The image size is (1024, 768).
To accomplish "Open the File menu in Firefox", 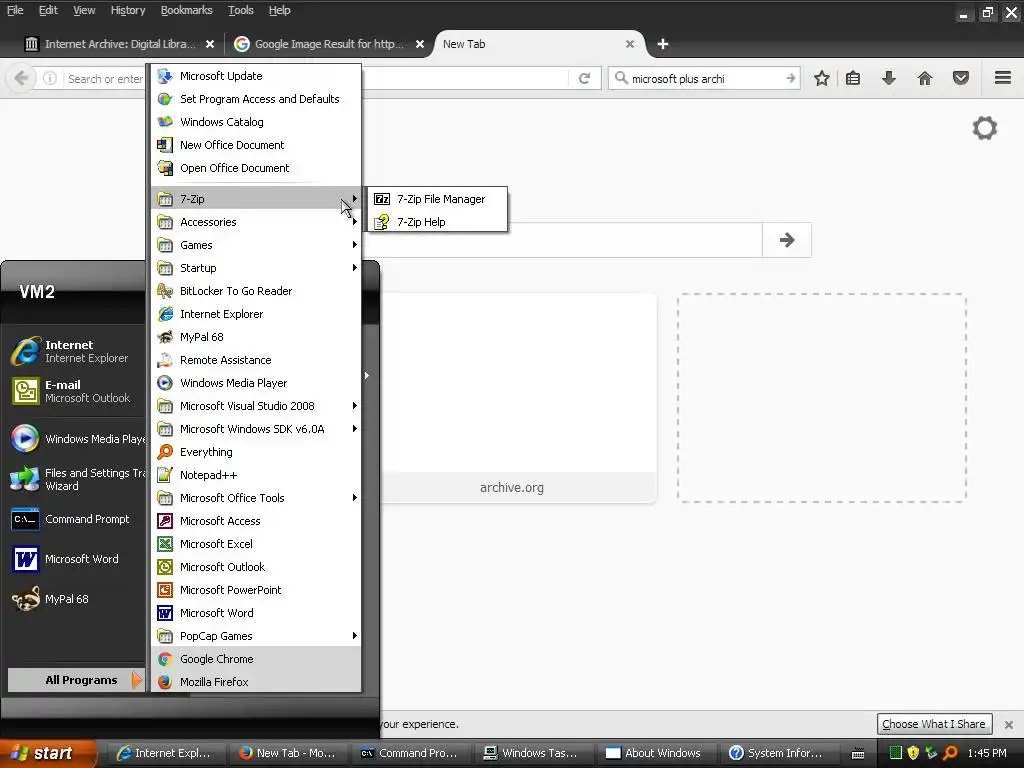I will [14, 10].
